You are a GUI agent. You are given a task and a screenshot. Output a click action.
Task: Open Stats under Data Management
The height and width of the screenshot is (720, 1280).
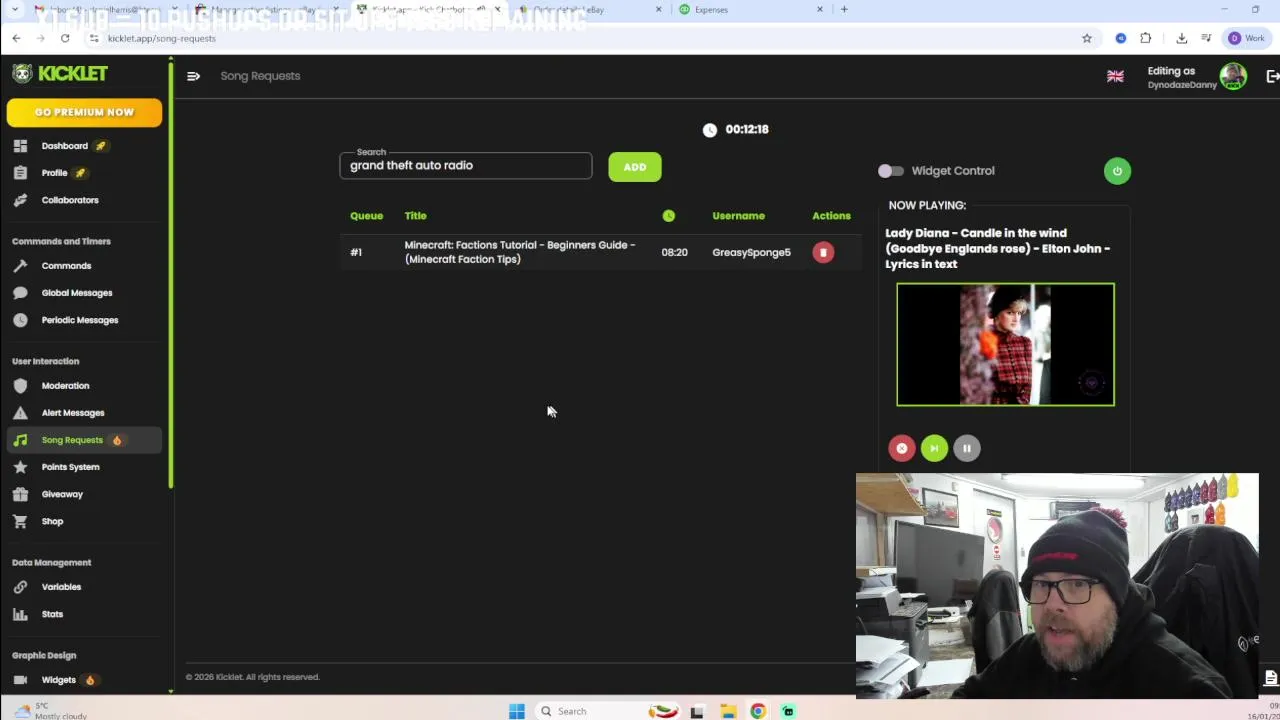[52, 614]
